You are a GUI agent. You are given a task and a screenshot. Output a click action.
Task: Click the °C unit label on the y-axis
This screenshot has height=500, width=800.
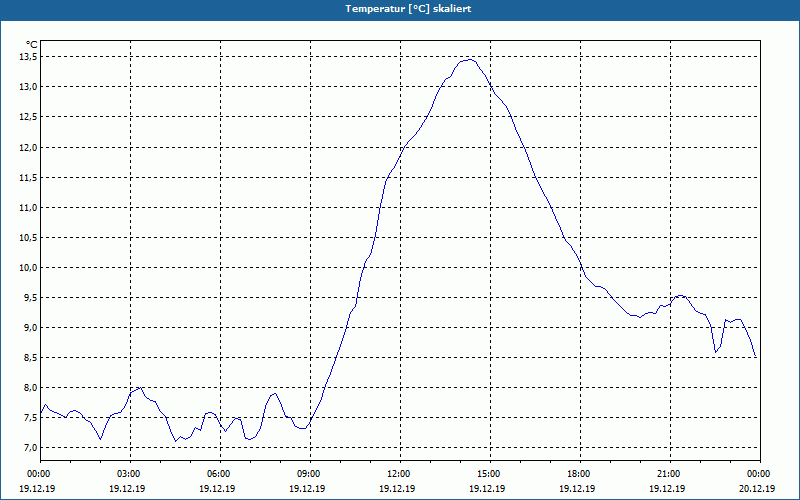32,45
